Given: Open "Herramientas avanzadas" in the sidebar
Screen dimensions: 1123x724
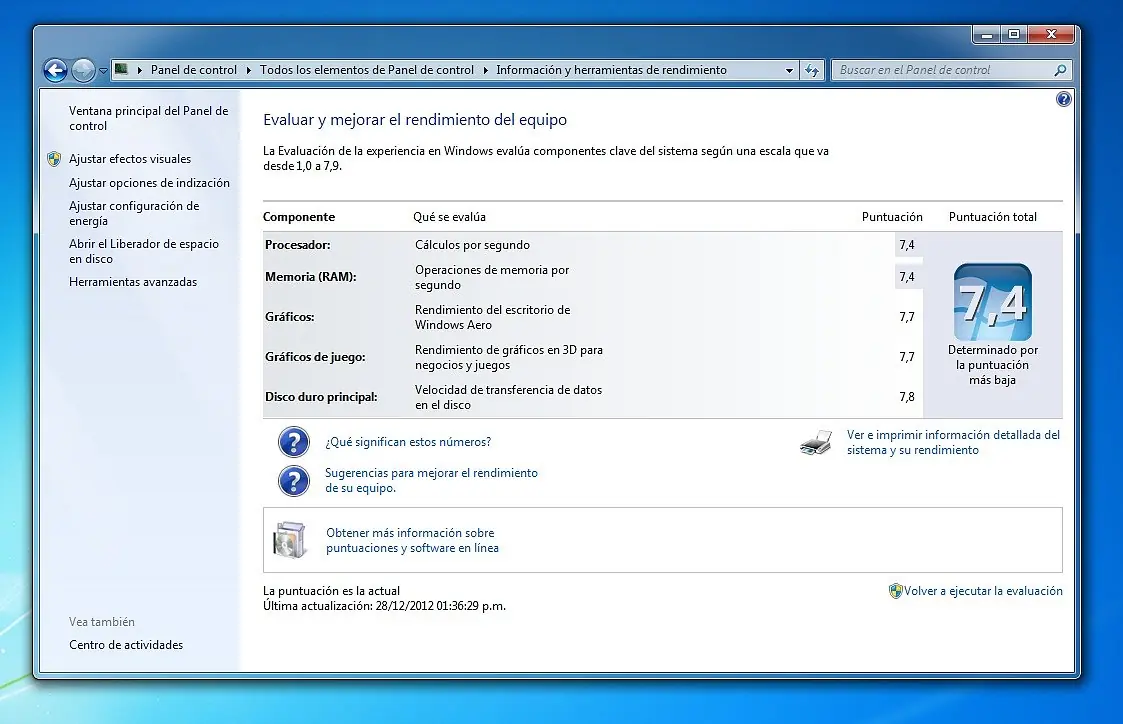Looking at the screenshot, I should [133, 282].
